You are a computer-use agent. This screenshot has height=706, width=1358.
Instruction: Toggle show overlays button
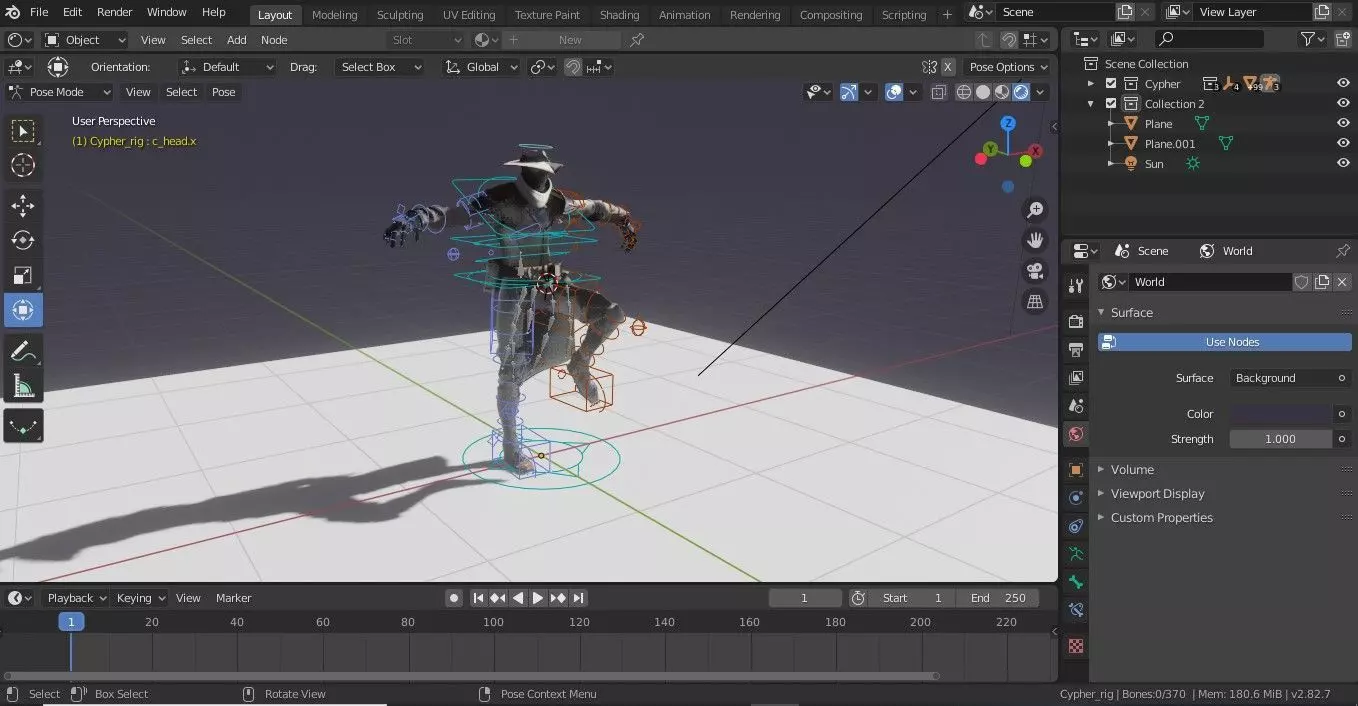coord(894,92)
